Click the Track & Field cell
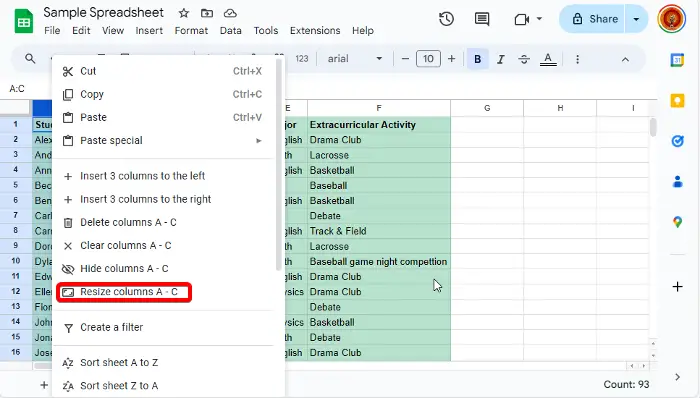700x398 pixels. 379,231
